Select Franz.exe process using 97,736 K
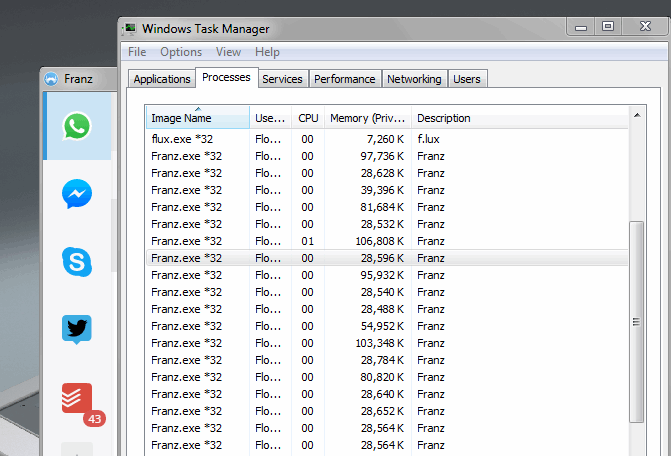The image size is (671, 456). click(x=387, y=156)
